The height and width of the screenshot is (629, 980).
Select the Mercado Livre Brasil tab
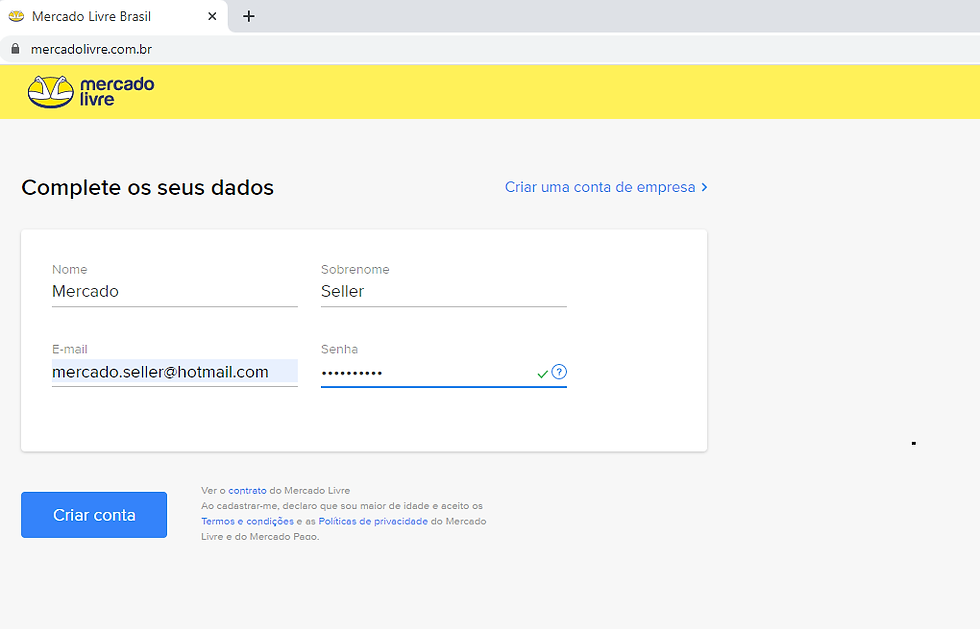point(114,16)
